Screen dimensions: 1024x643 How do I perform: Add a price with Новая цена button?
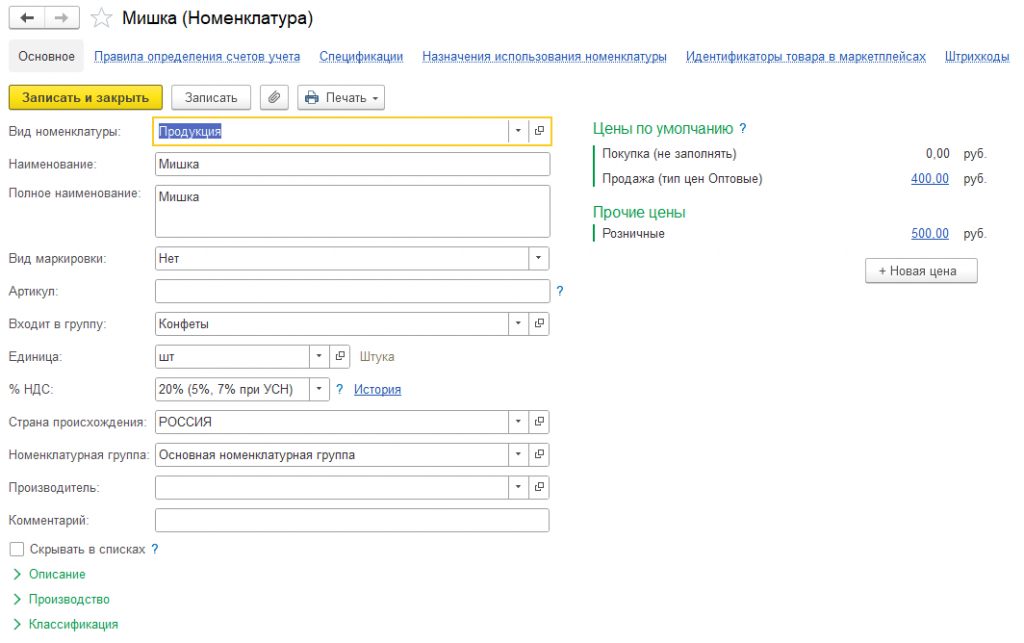pyautogui.click(x=921, y=271)
